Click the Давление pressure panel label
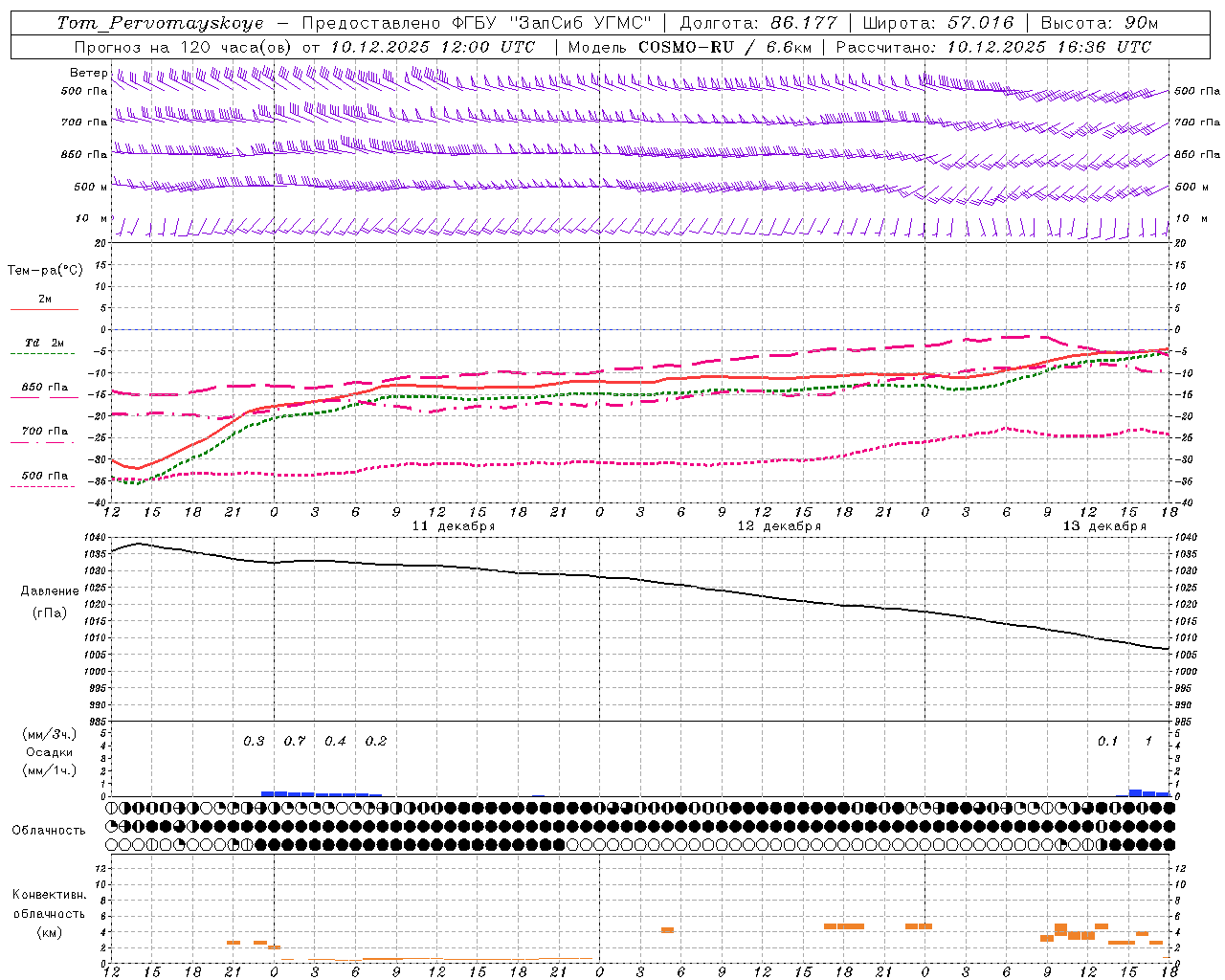This screenshot has width=1225, height=980. tap(50, 591)
